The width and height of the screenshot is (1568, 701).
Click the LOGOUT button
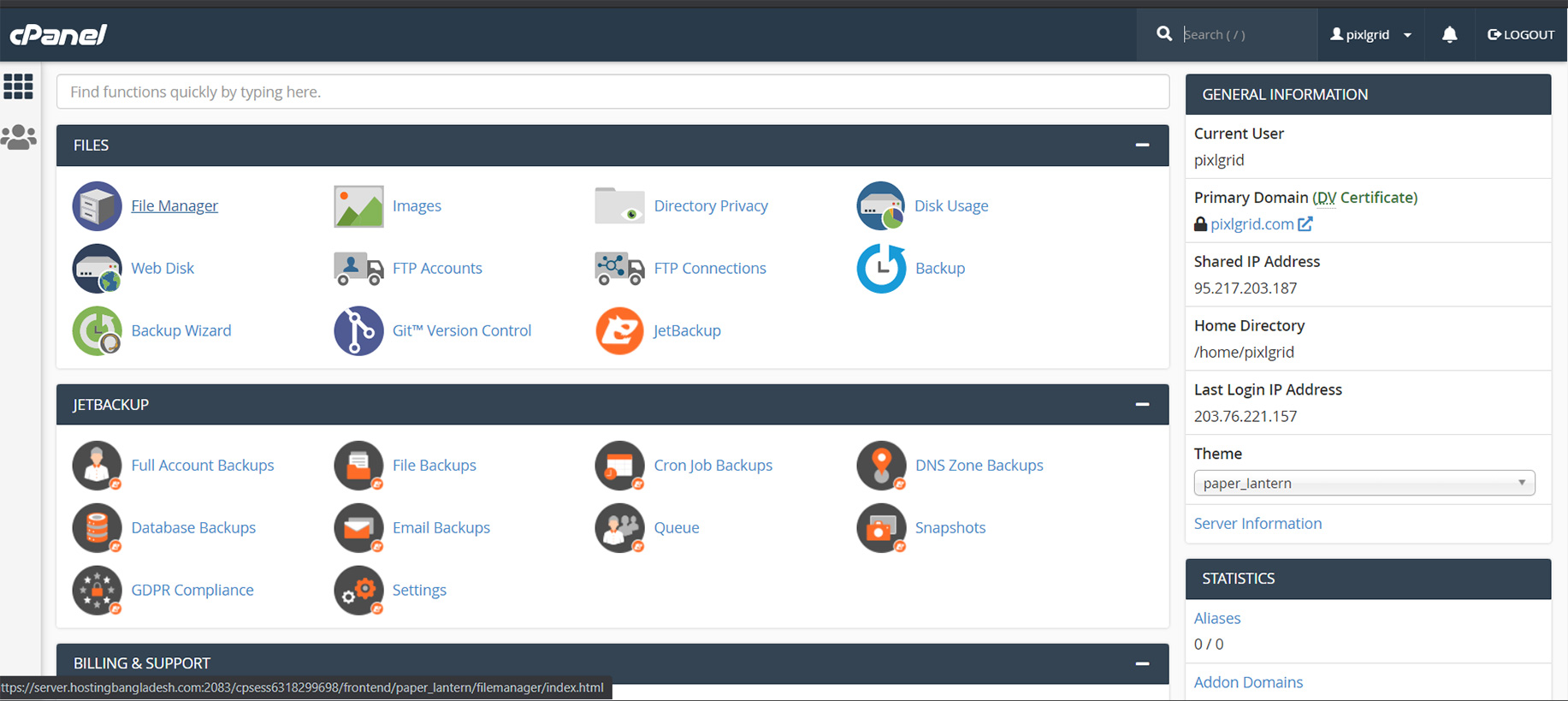1521,35
